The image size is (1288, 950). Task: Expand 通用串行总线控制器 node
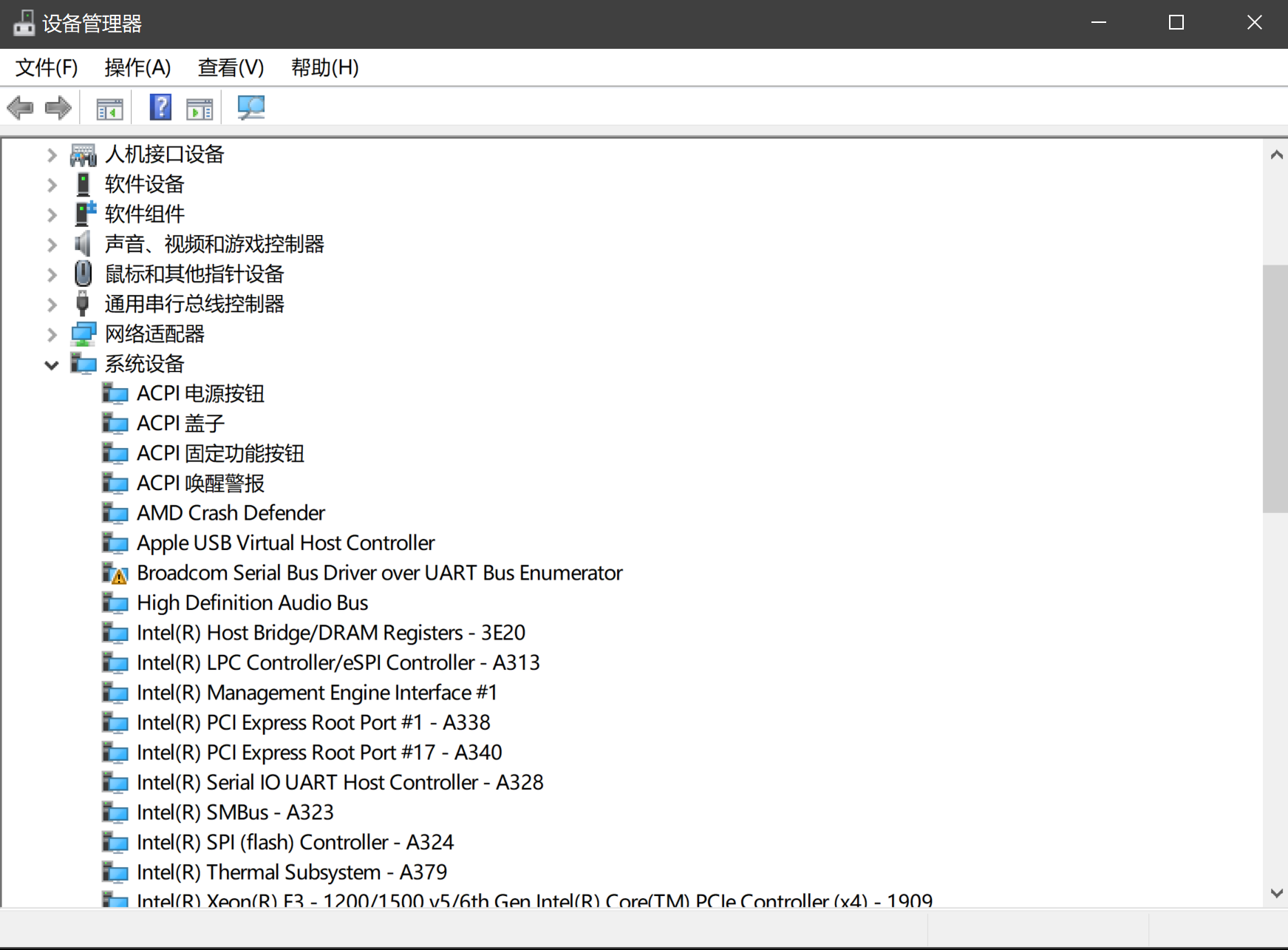52,305
